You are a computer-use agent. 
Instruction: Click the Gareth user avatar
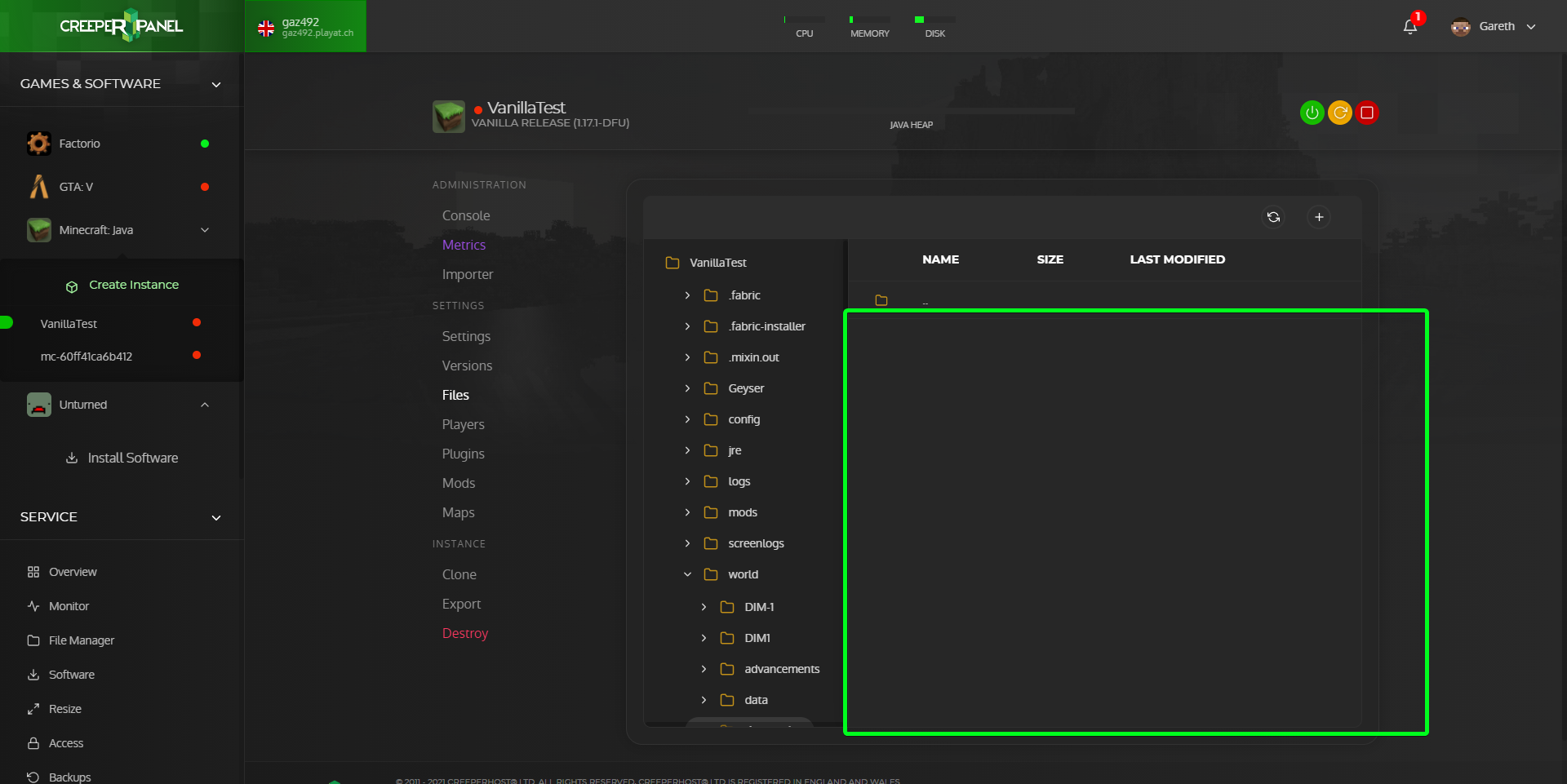coord(1461,27)
